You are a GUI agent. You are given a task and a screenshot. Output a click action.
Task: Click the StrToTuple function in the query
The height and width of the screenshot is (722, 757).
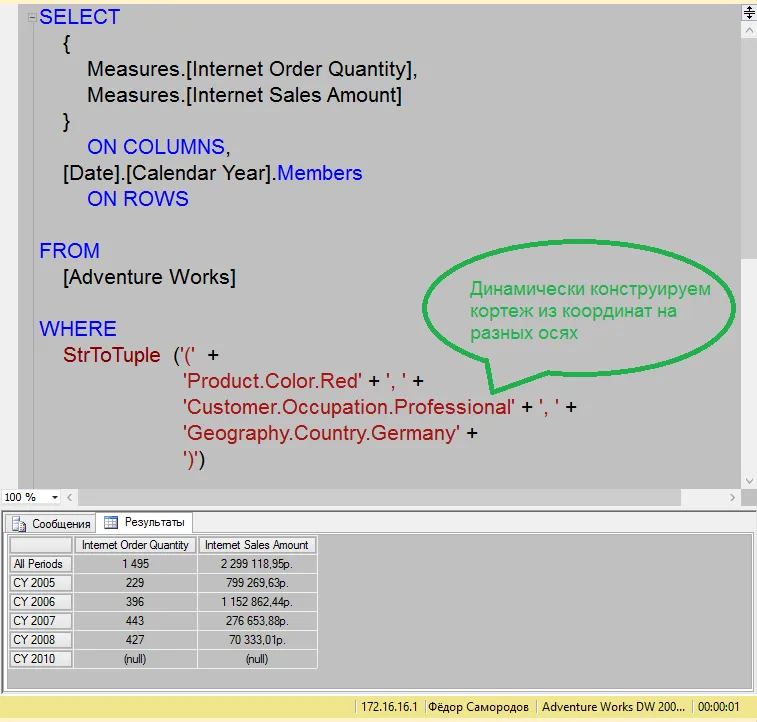click(x=111, y=355)
